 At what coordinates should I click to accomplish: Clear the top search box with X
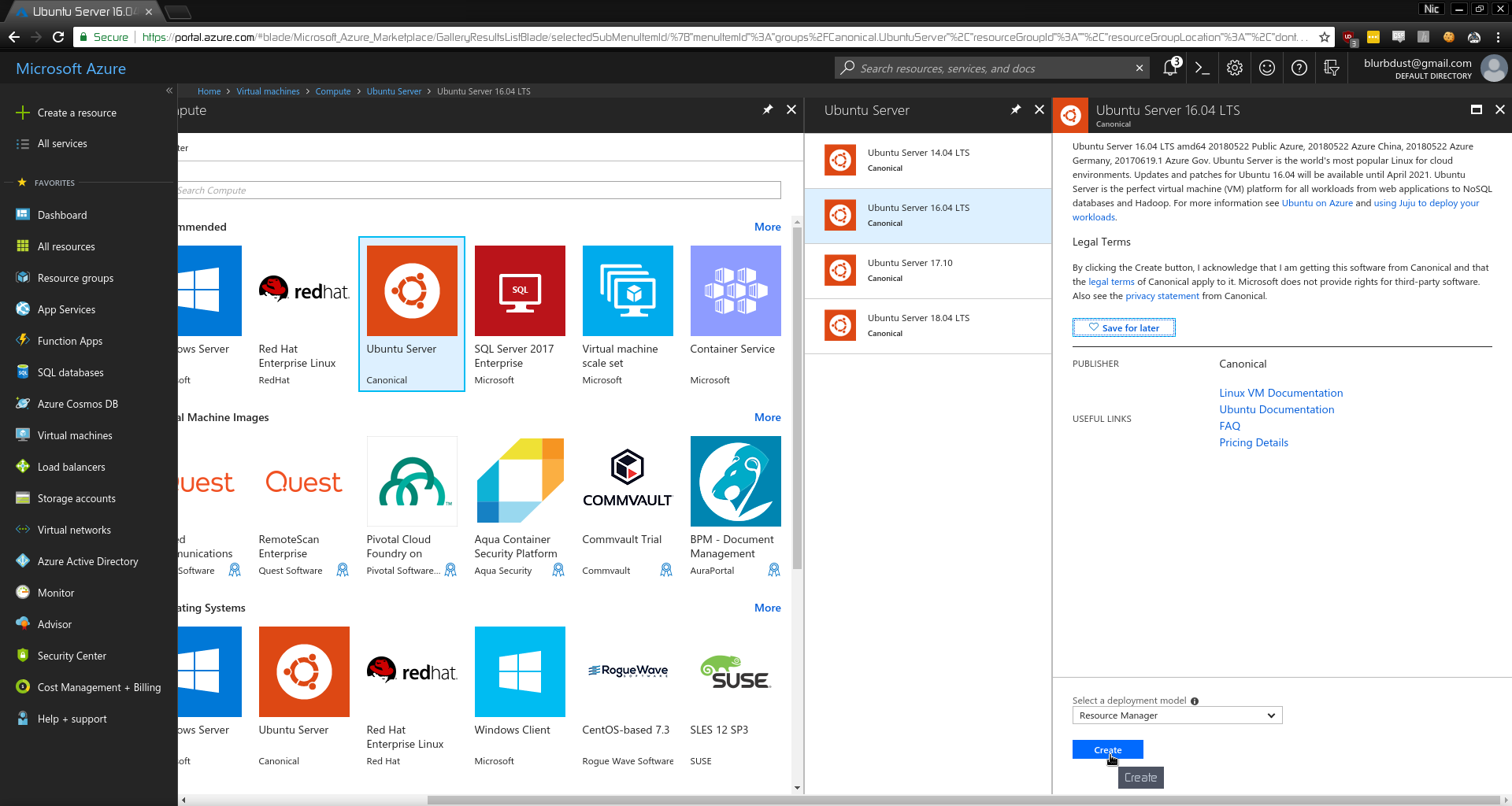tap(1139, 68)
